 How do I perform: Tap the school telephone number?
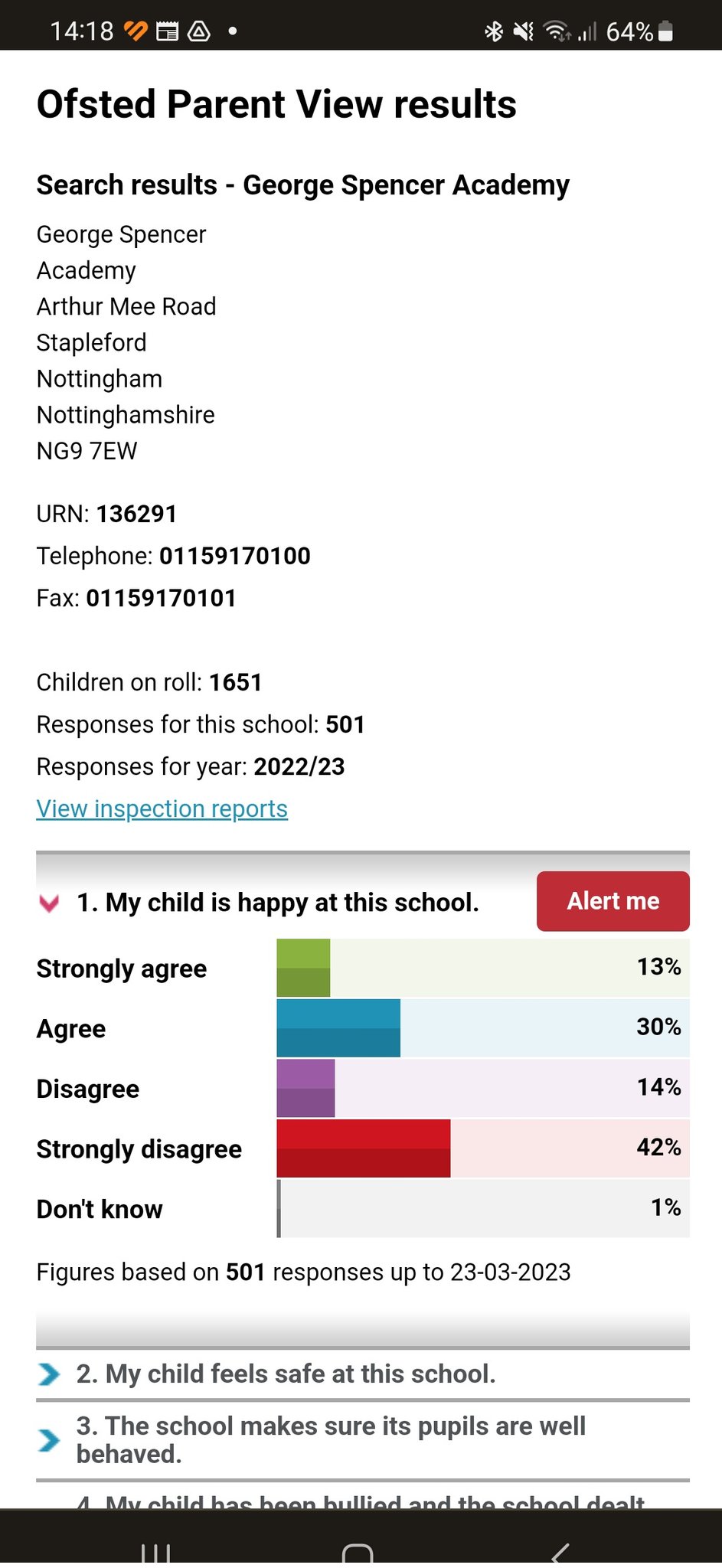(x=234, y=557)
